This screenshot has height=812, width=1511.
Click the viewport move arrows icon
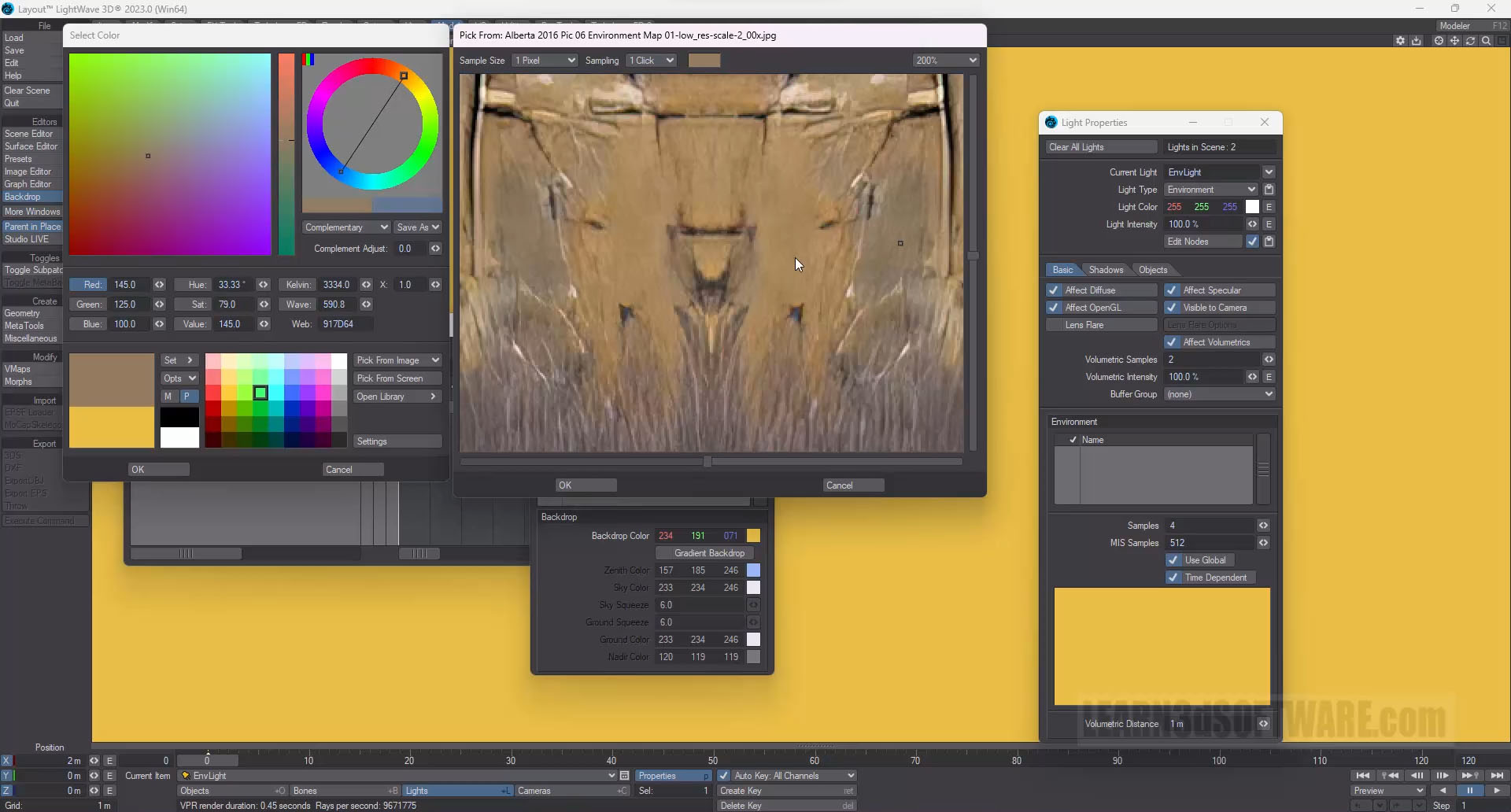point(1454,41)
